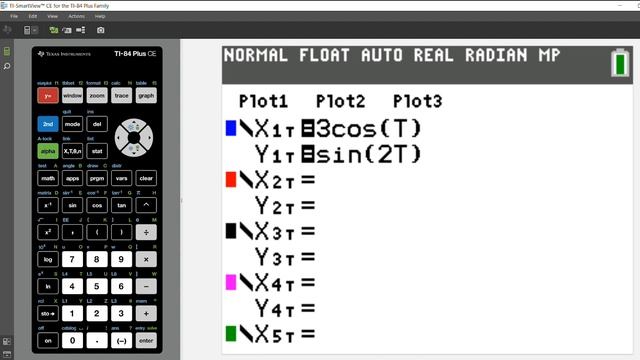Click the white calculator-and-screen toolbar icon
Screen dimensions: 640x360
coord(67,30)
